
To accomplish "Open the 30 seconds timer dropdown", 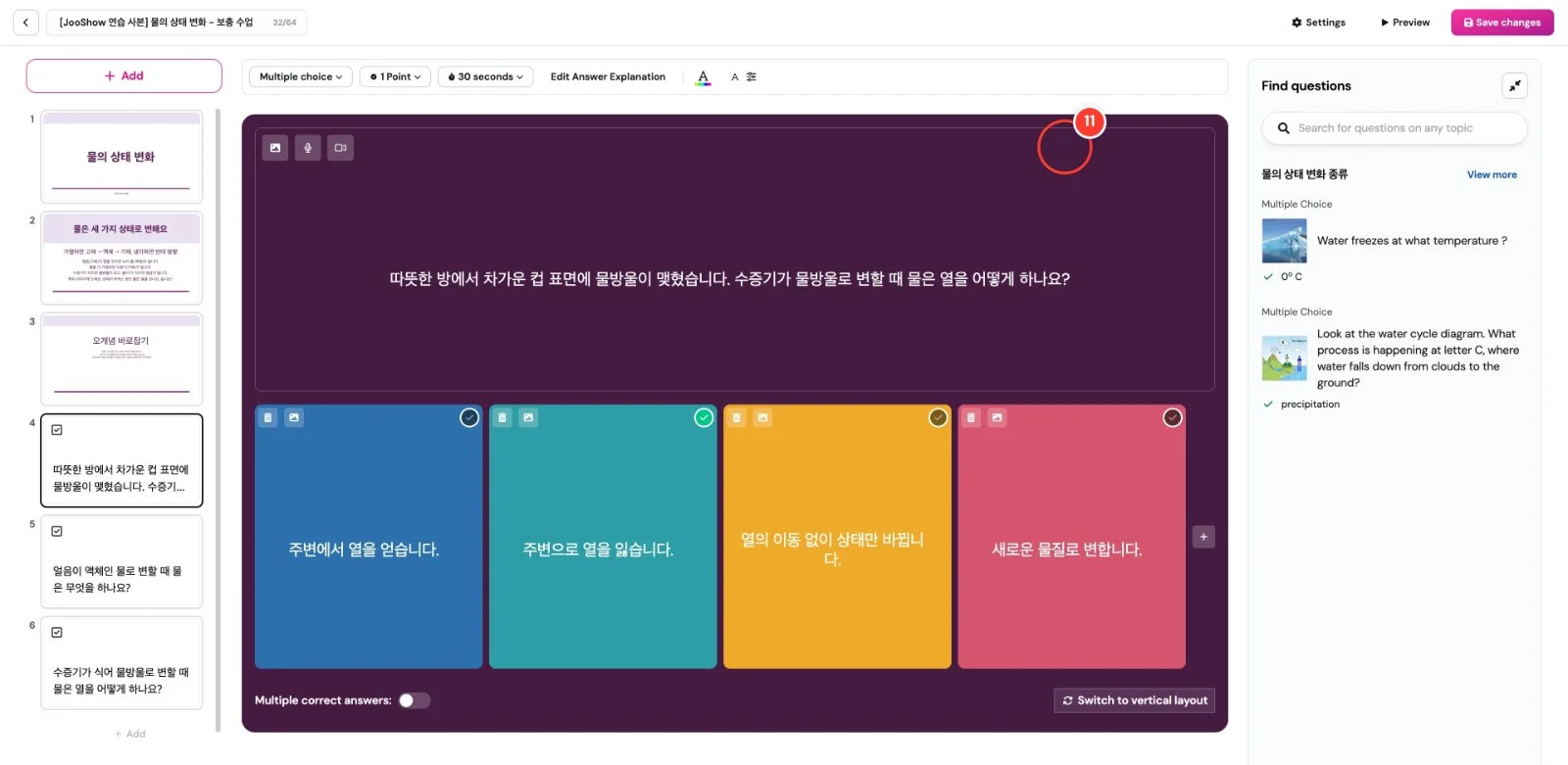I will point(485,76).
